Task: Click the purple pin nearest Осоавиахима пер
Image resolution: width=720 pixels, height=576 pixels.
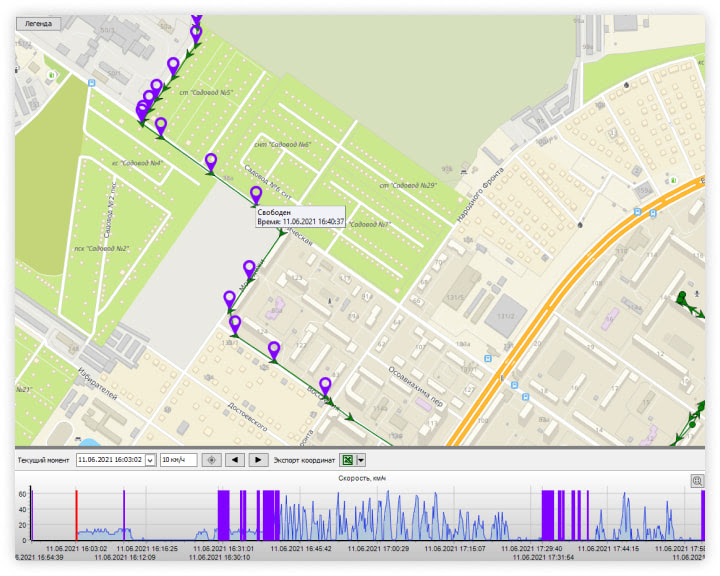Action: click(324, 385)
